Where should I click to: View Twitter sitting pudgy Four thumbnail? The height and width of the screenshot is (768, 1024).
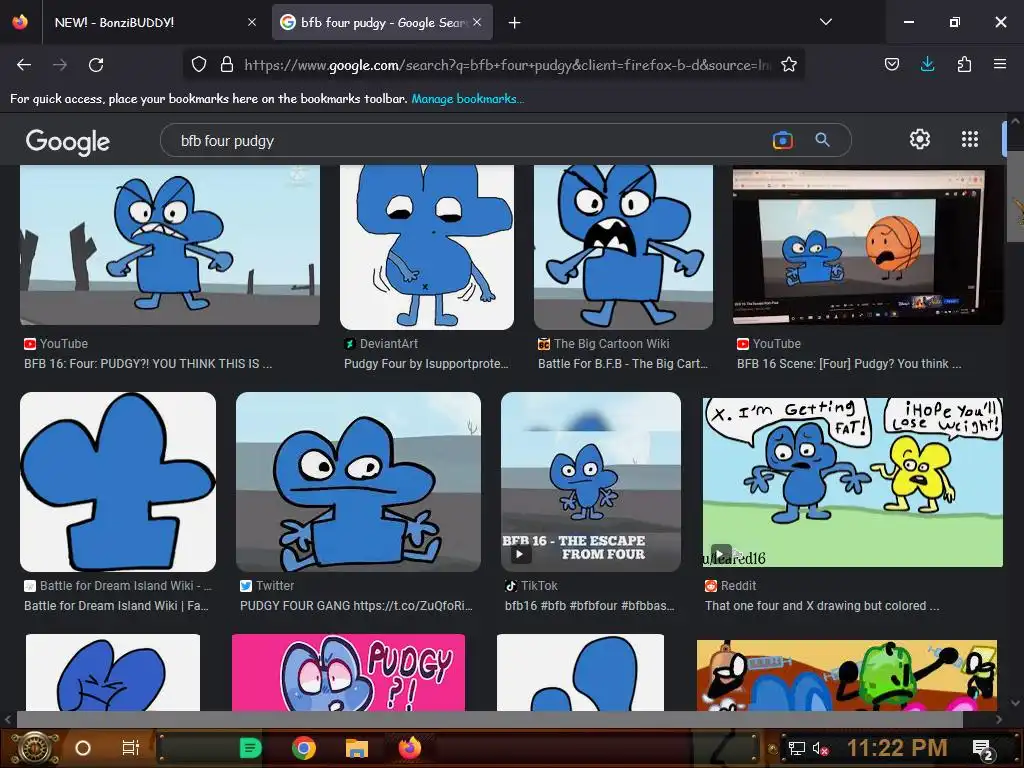(x=358, y=482)
